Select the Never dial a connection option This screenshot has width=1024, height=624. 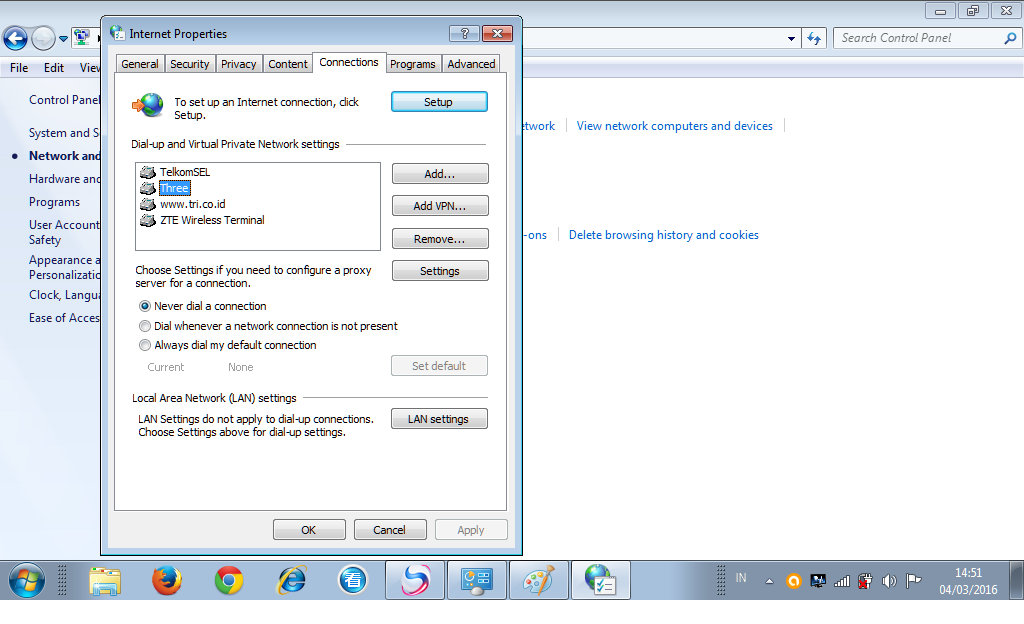pos(144,306)
